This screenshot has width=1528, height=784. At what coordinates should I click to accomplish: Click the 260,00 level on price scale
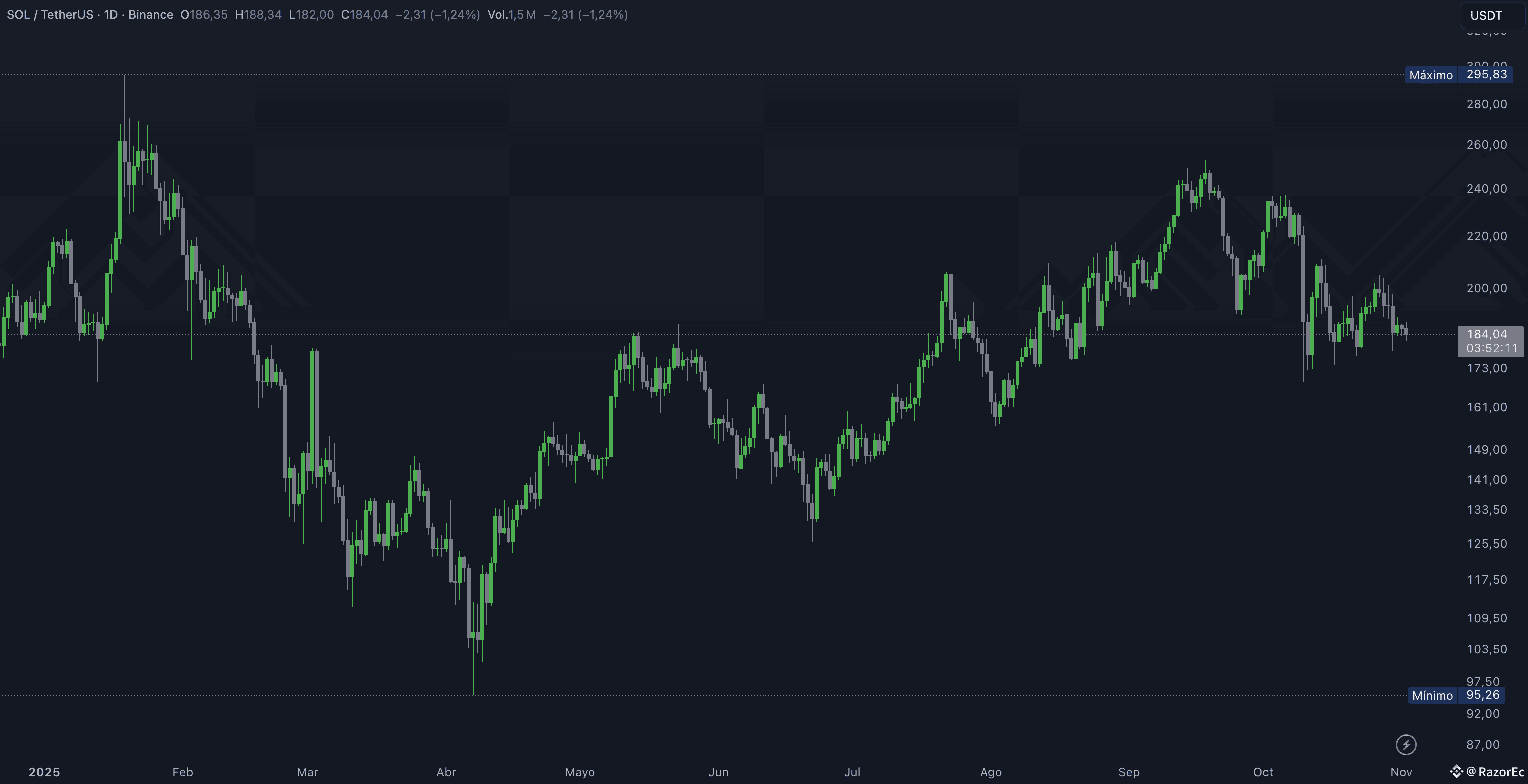1486,145
